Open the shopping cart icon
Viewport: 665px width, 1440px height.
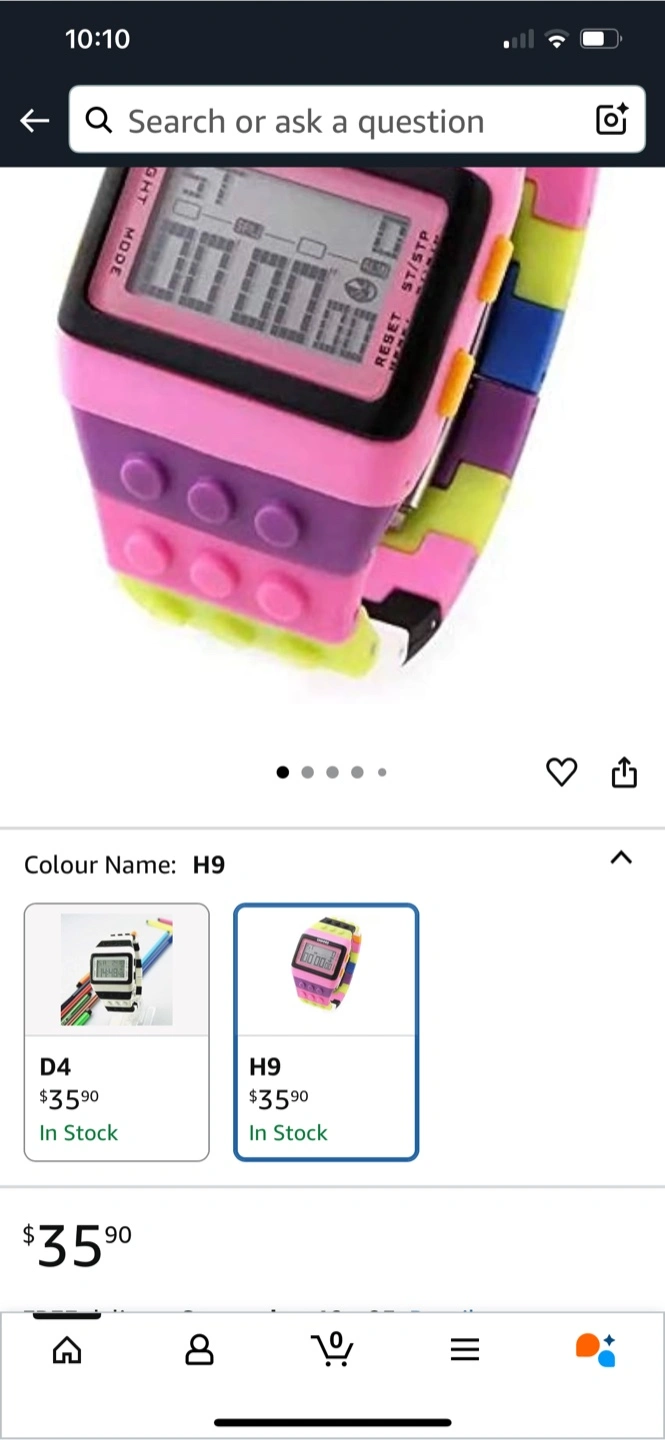pos(332,1349)
